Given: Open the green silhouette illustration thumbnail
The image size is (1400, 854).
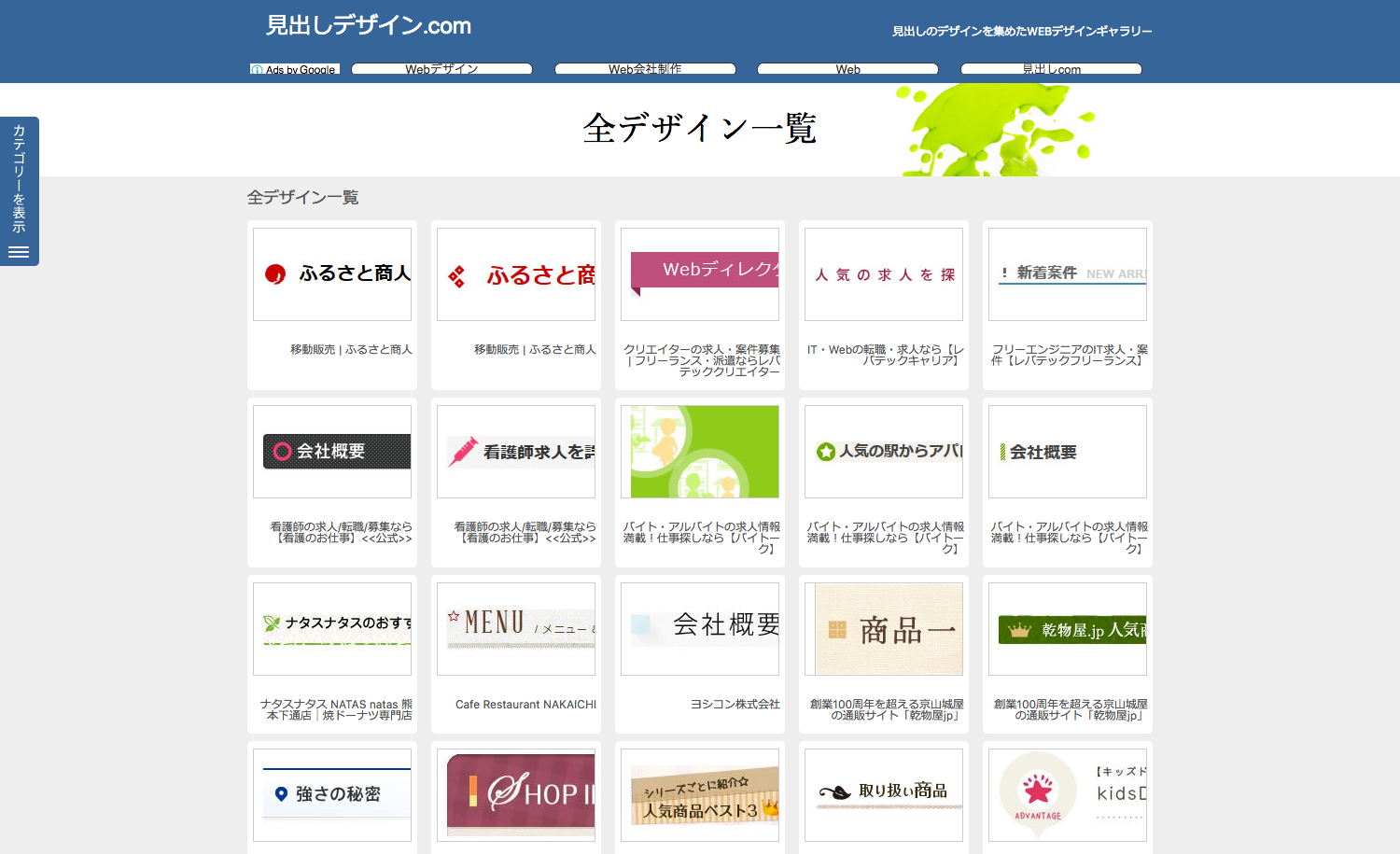Looking at the screenshot, I should pyautogui.click(x=700, y=452).
